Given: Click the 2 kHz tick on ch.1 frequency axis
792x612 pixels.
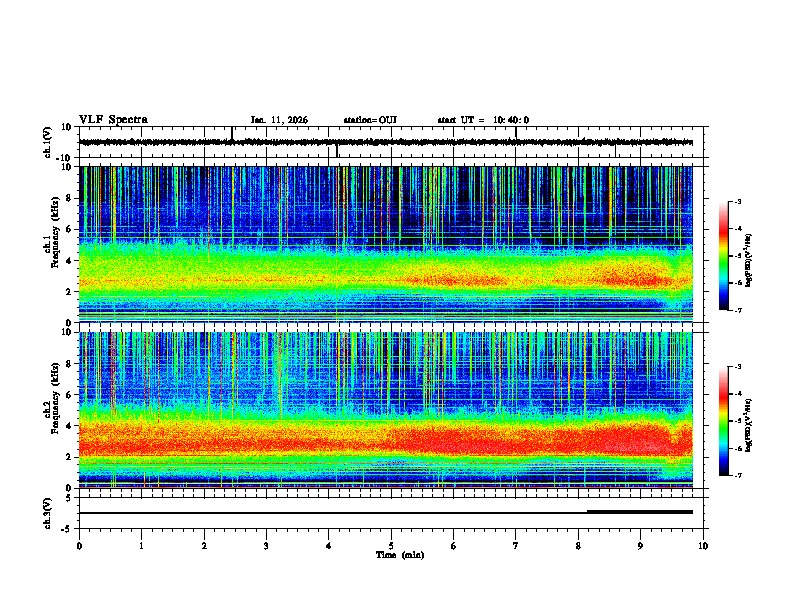Looking at the screenshot, I should [70, 291].
